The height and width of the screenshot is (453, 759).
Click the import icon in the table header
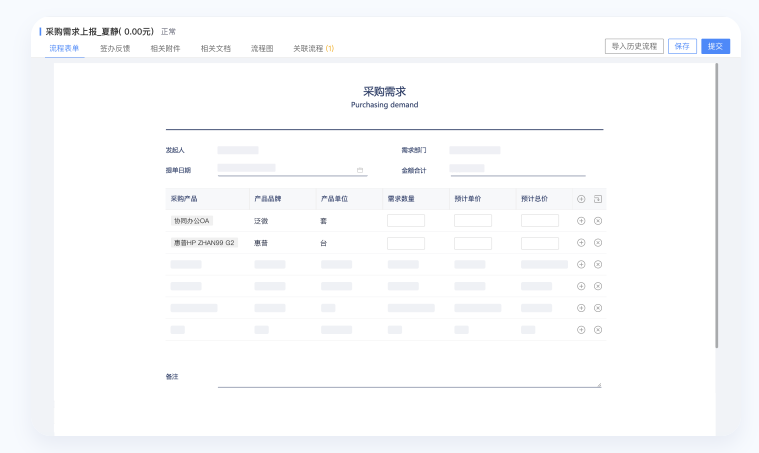(598, 199)
